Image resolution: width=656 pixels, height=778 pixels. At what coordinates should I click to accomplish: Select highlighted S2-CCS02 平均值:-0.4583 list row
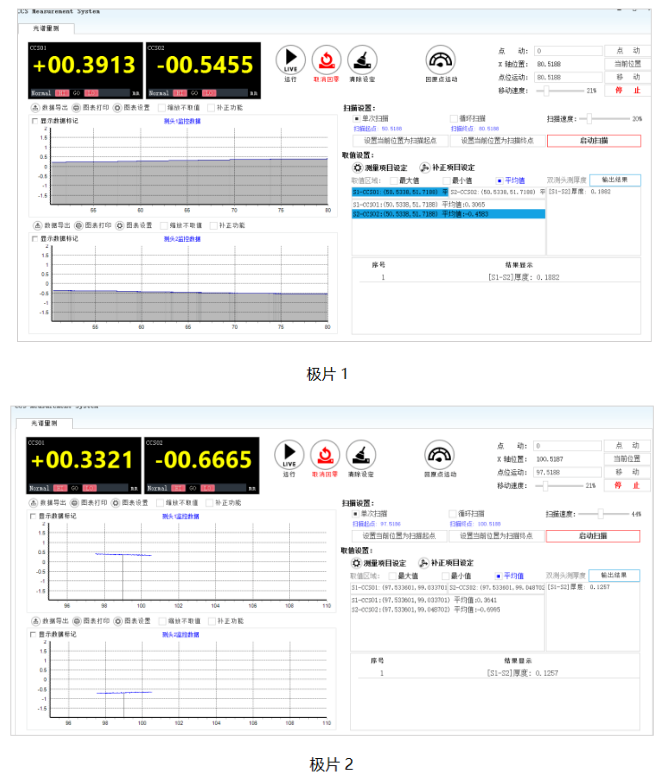[449, 214]
